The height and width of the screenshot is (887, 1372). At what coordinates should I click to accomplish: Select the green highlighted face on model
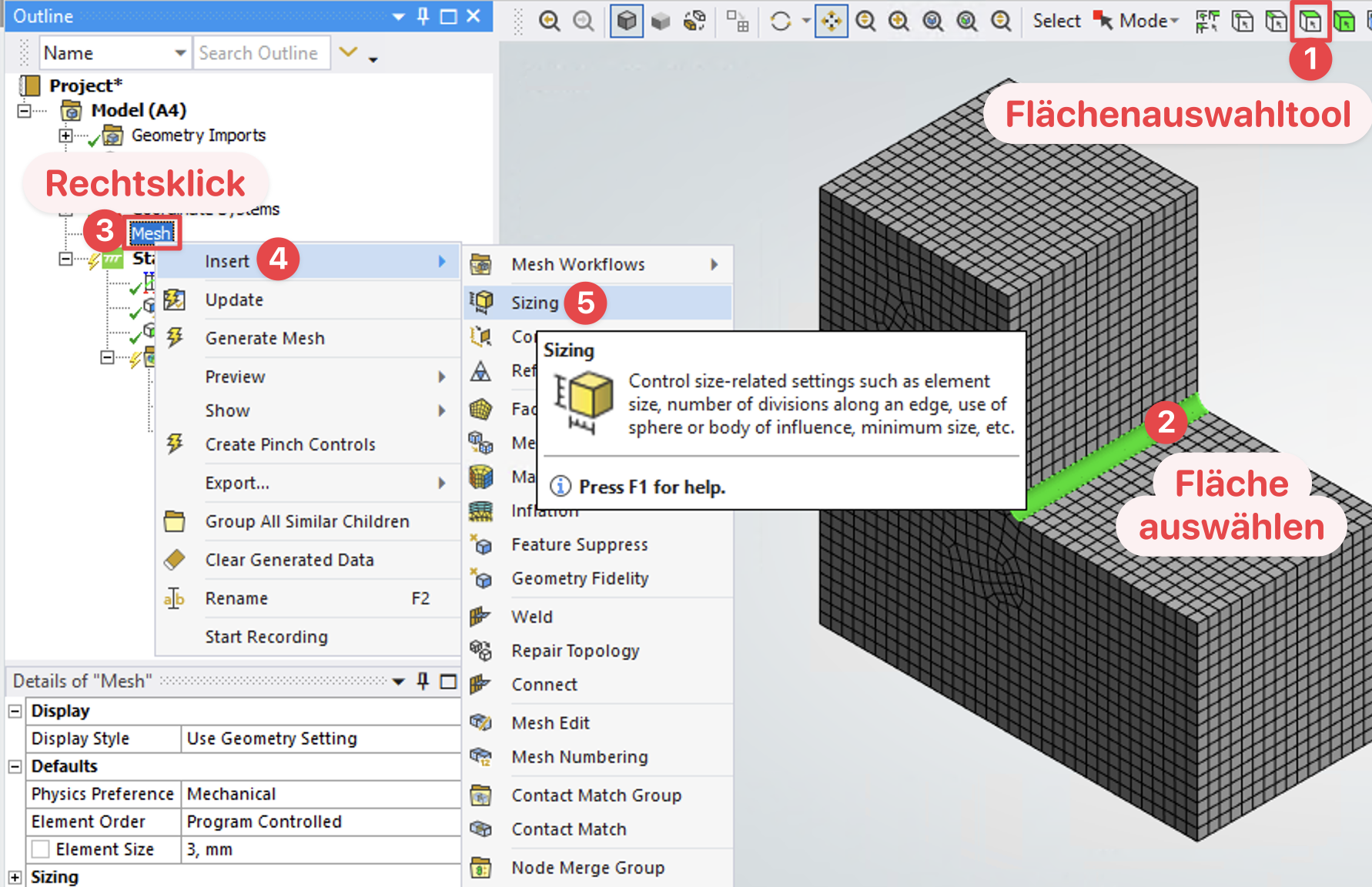point(1093,468)
